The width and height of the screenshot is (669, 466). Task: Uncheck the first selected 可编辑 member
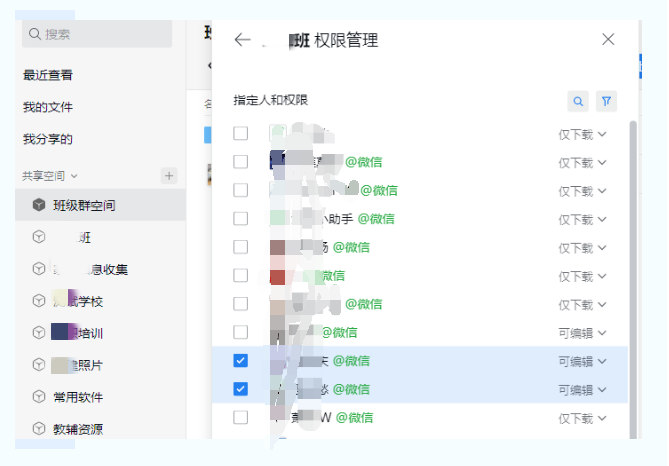(x=240, y=360)
